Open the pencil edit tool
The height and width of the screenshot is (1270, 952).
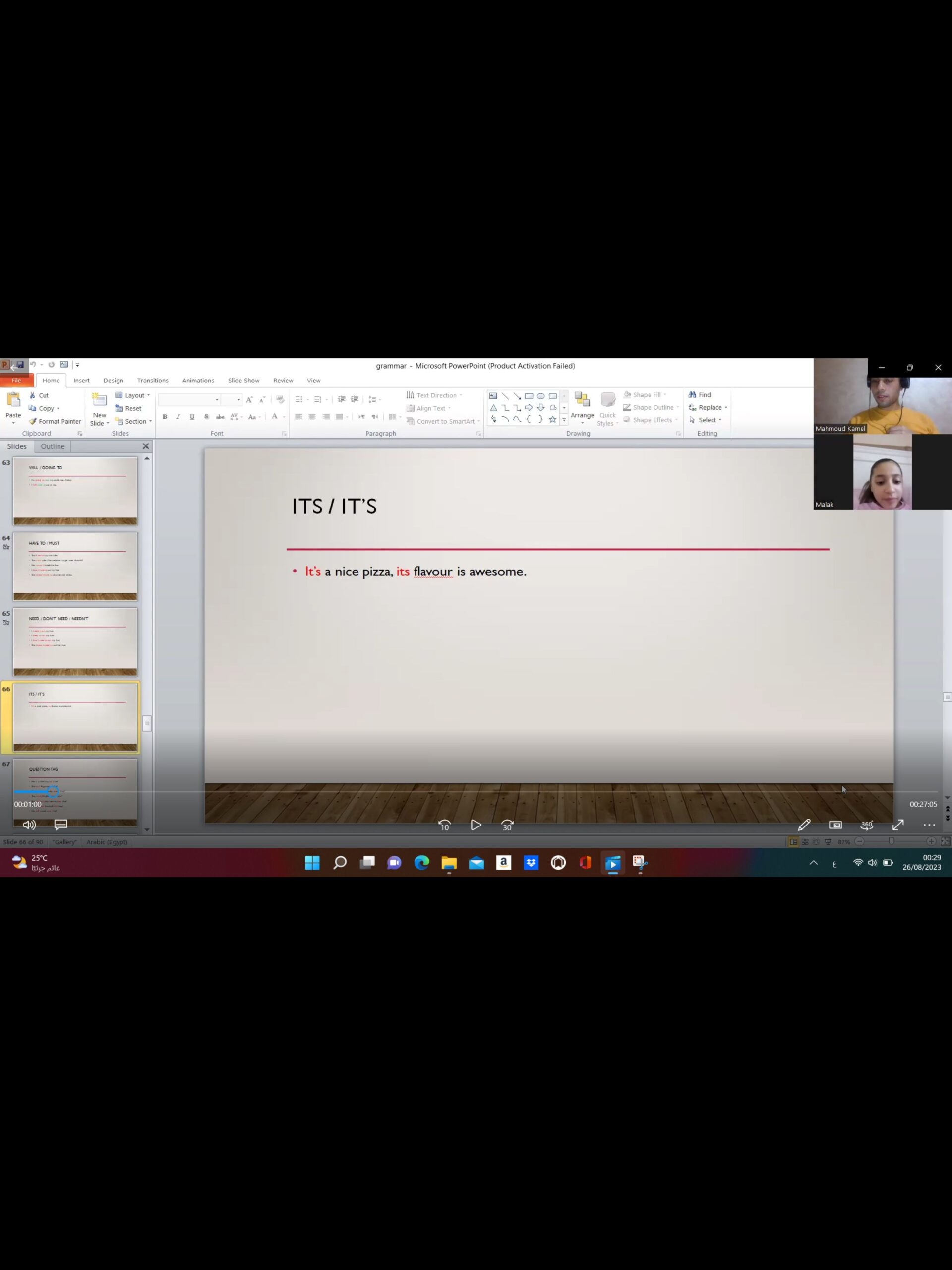804,825
